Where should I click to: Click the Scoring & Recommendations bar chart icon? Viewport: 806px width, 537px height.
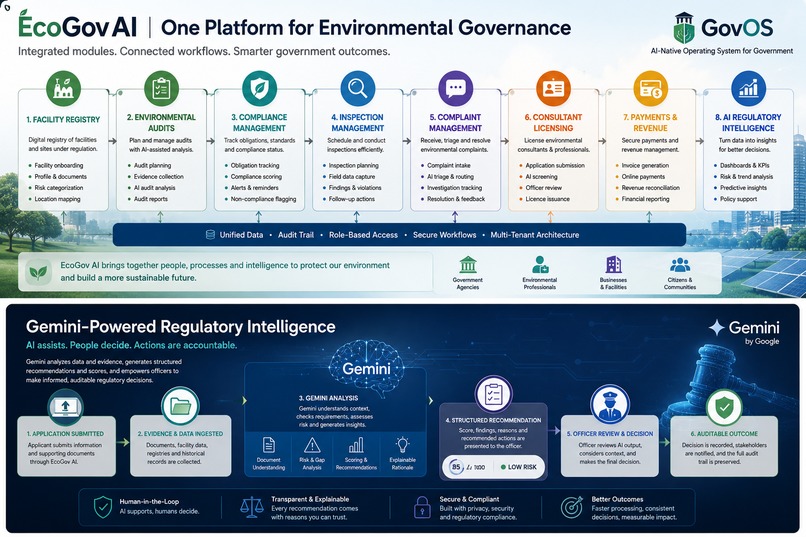point(356,445)
